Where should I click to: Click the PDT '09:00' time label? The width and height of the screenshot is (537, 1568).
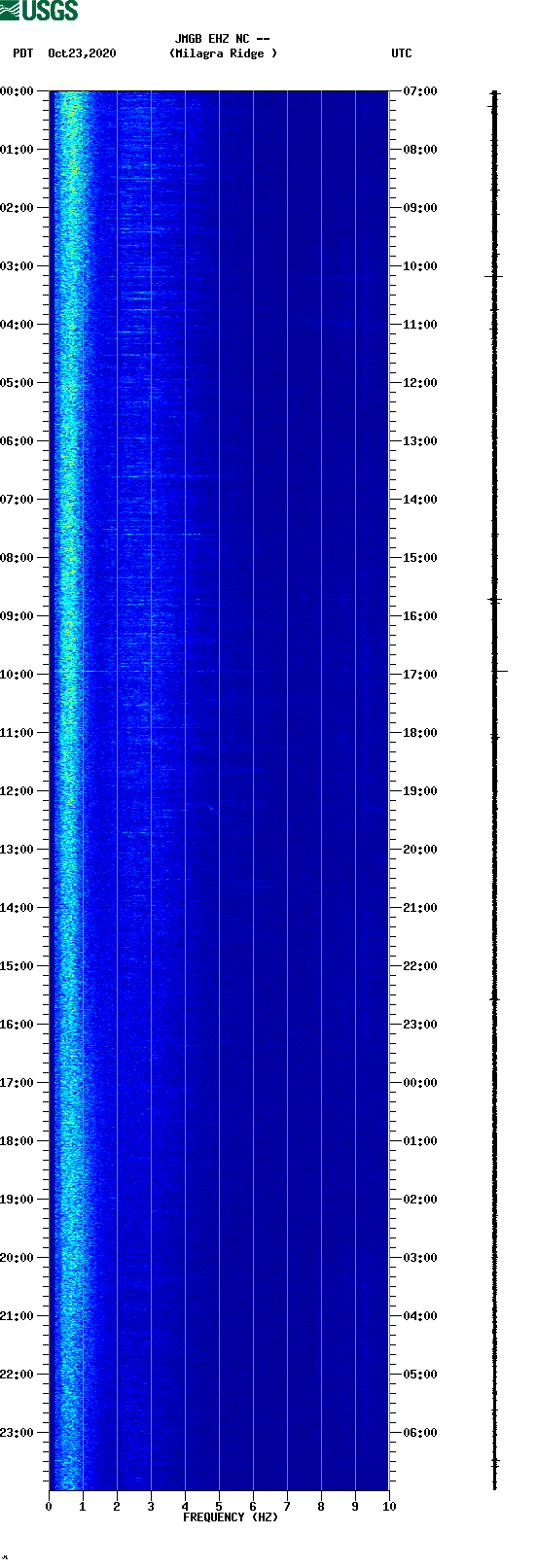pos(17,616)
